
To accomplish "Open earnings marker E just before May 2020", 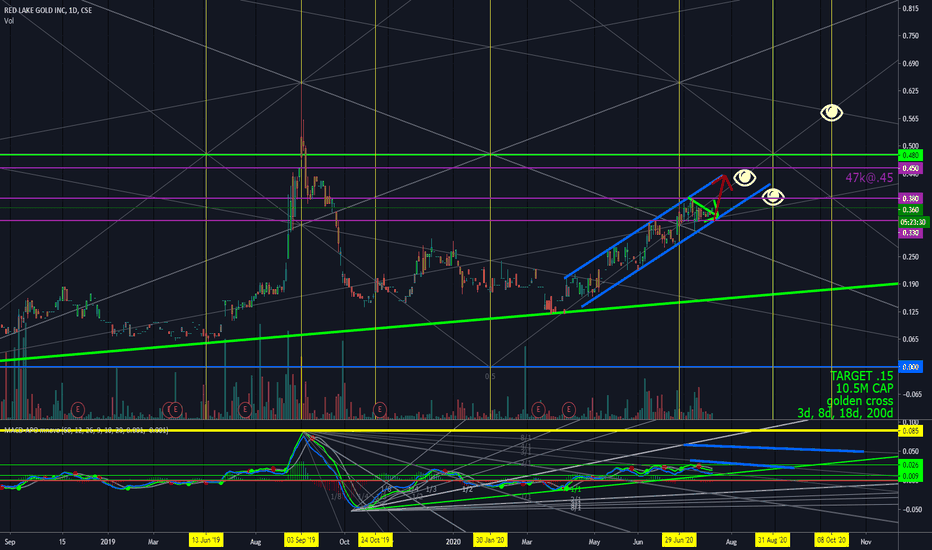I will point(569,409).
